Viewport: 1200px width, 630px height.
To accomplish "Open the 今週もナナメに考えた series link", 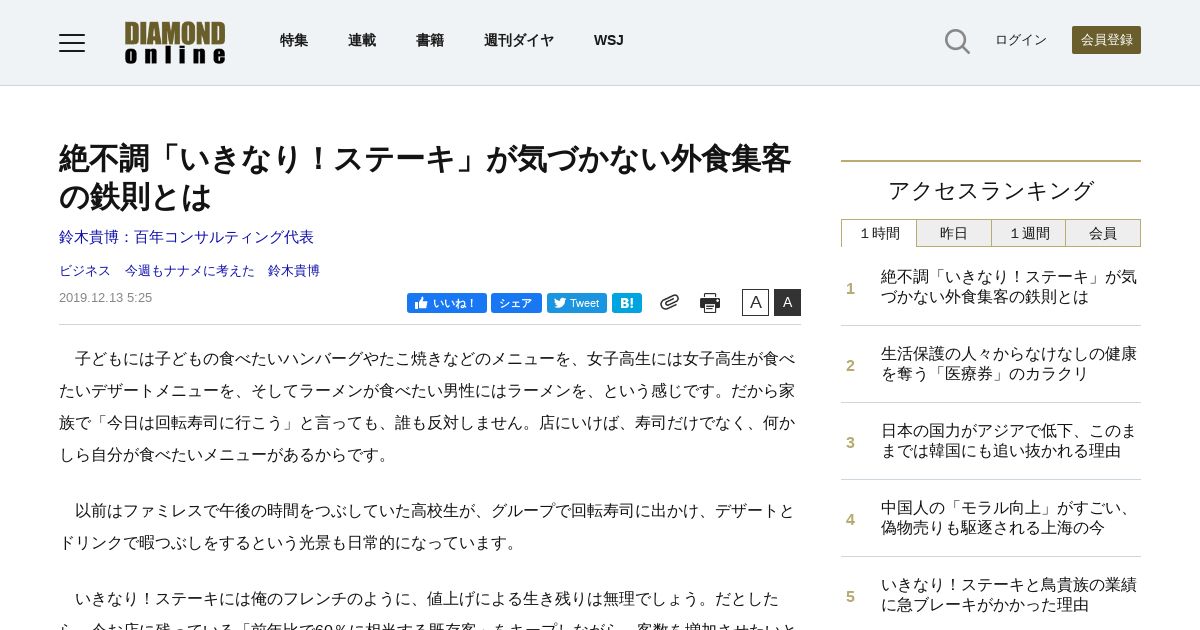I will [190, 271].
